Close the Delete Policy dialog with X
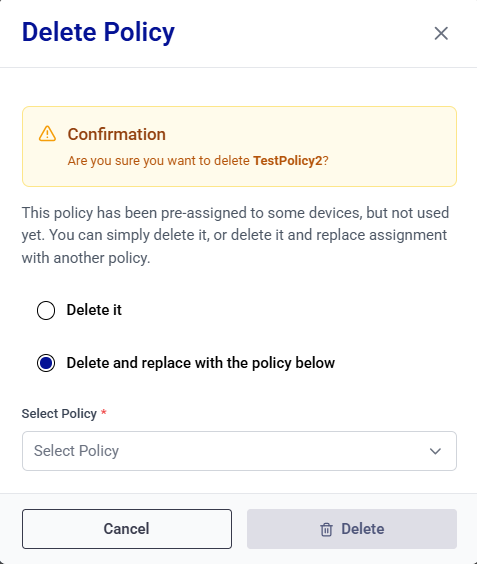The width and height of the screenshot is (477, 564). [x=441, y=33]
